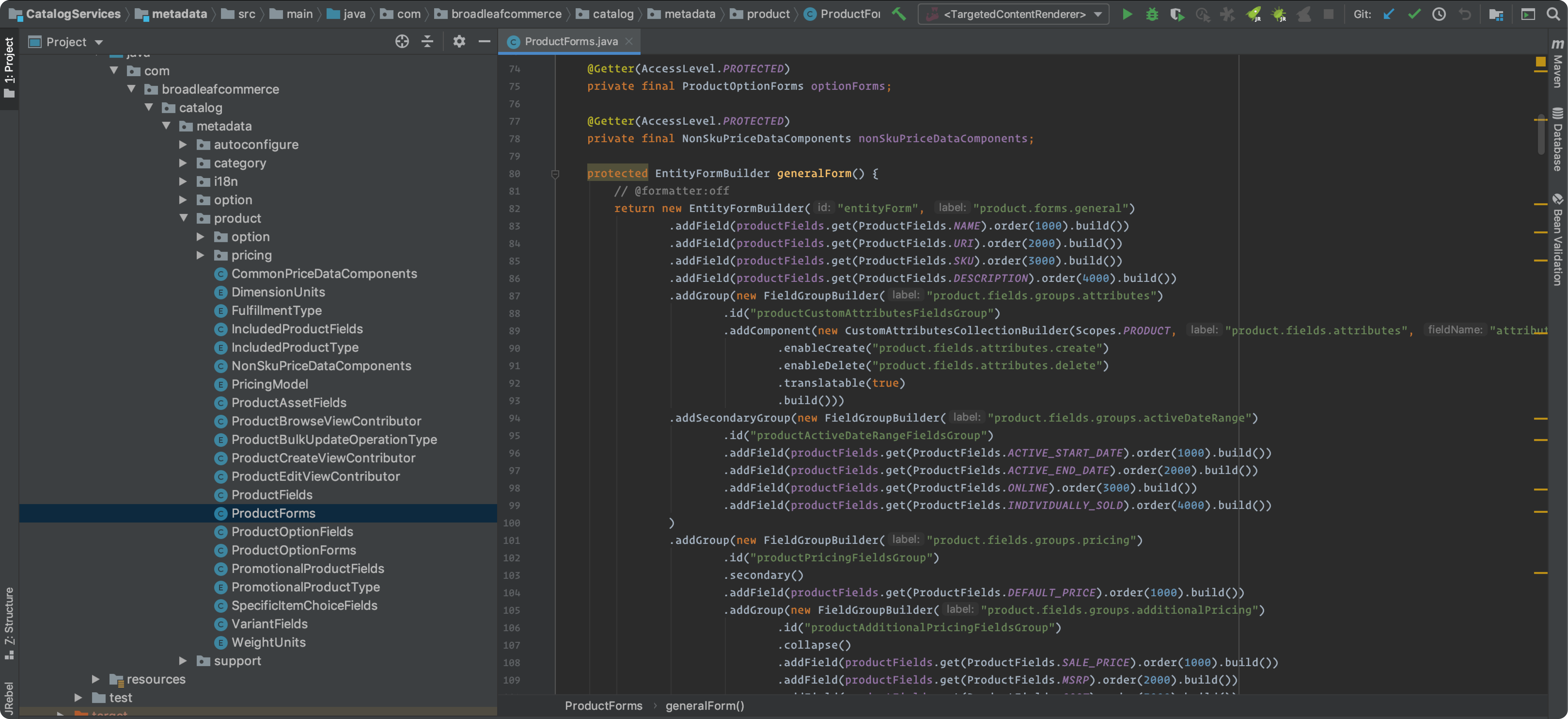1568x719 pixels.
Task: Click the grey Stop square icon
Action: 1329,14
